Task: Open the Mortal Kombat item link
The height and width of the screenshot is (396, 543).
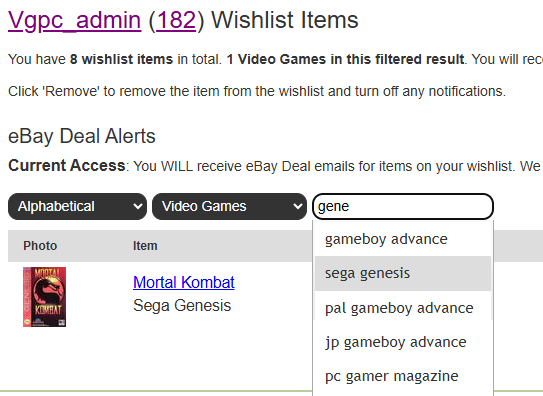Action: pyautogui.click(x=184, y=282)
